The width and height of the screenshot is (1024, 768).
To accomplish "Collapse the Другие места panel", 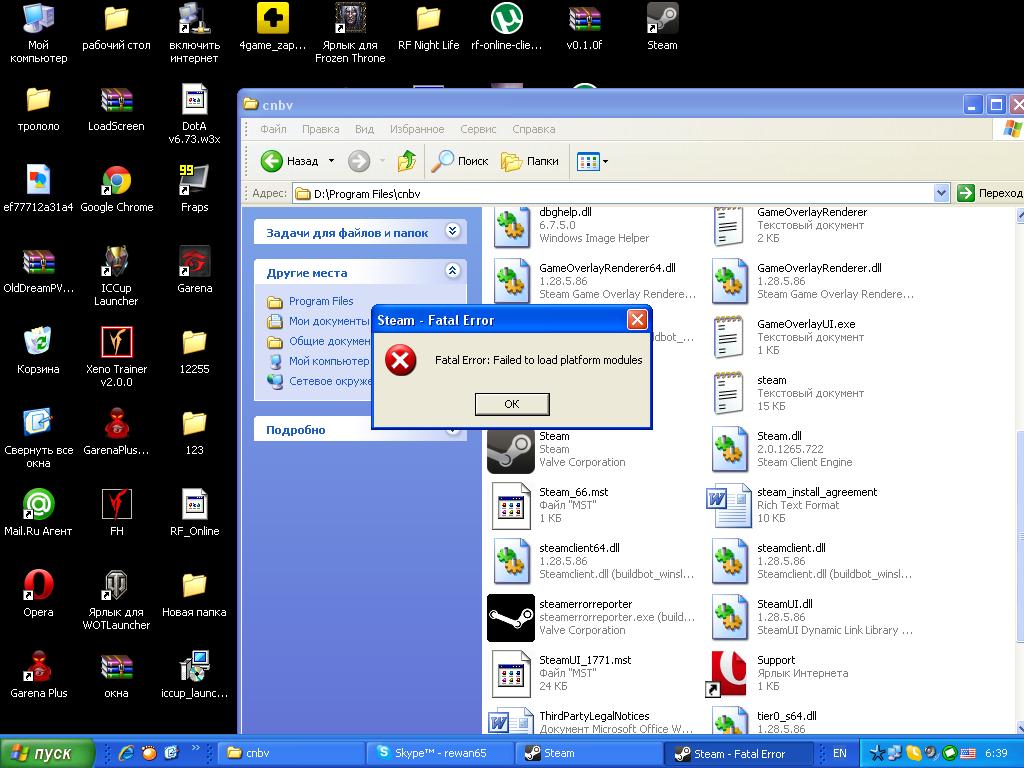I will tap(453, 270).
